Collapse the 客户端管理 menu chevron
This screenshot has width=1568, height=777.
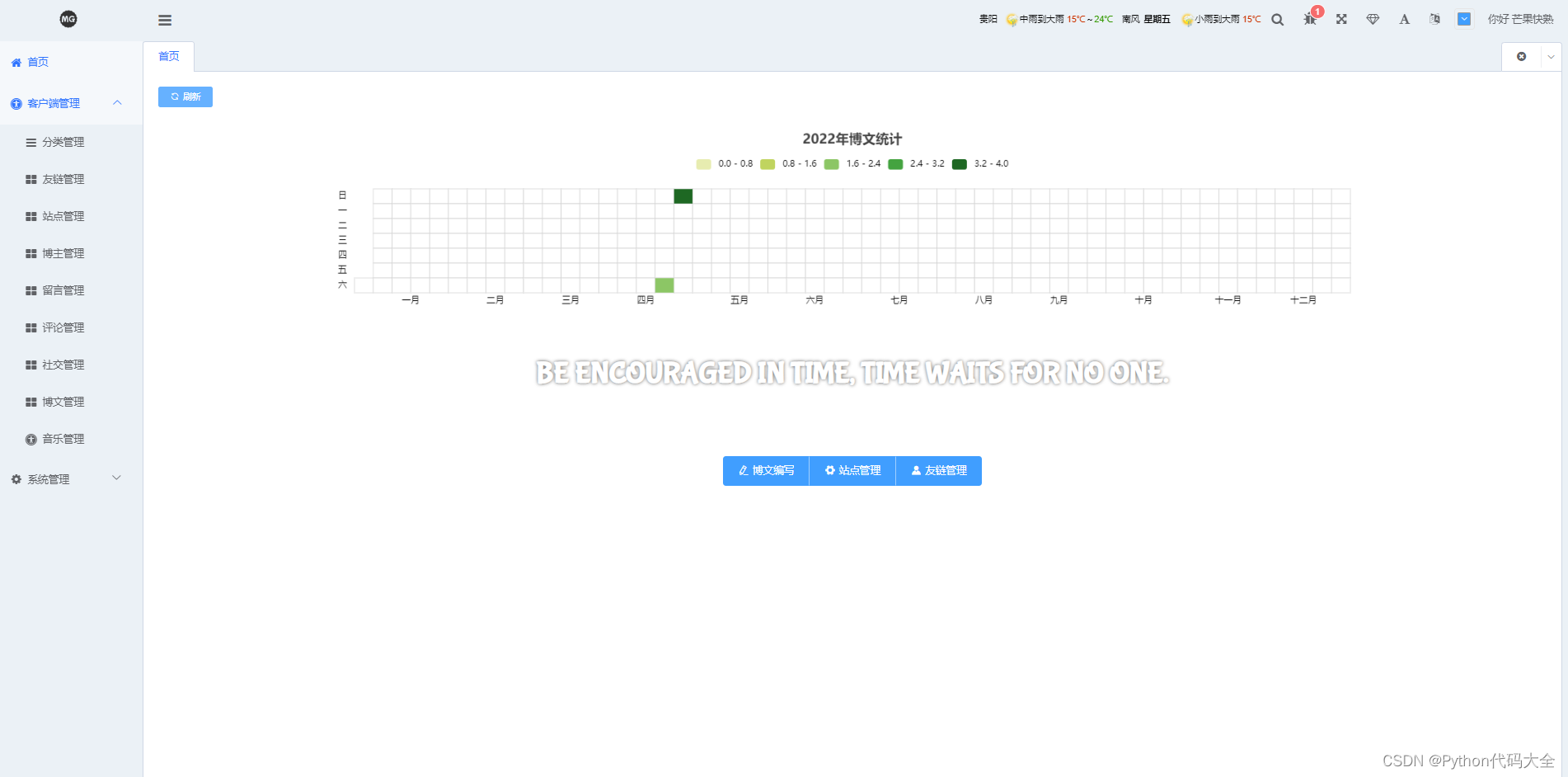click(x=117, y=103)
